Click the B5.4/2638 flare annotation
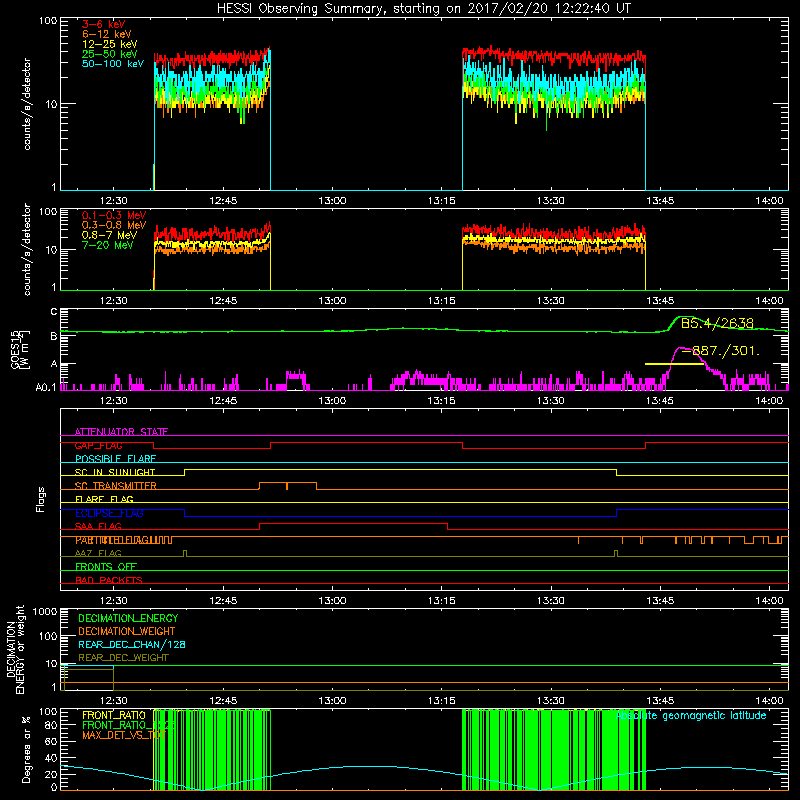The width and height of the screenshot is (800, 800). tap(717, 323)
